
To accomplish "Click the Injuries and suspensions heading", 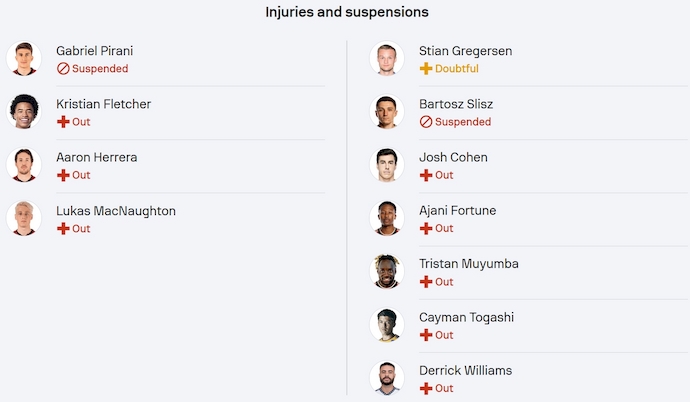I will pos(346,12).
